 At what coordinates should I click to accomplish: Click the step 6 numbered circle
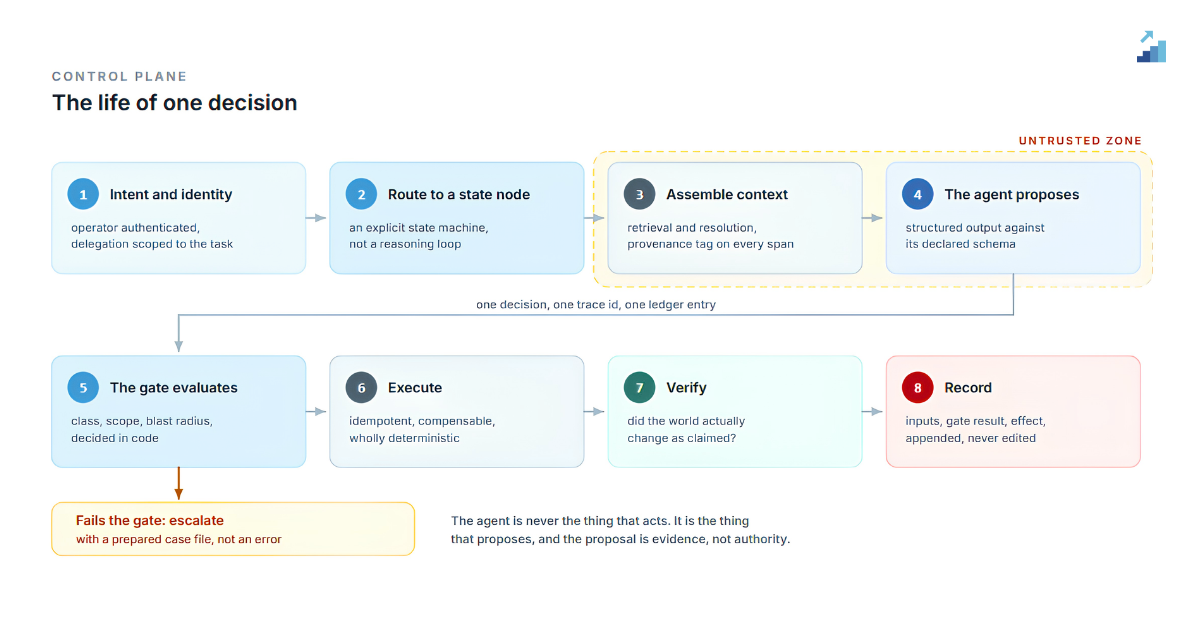click(x=362, y=388)
